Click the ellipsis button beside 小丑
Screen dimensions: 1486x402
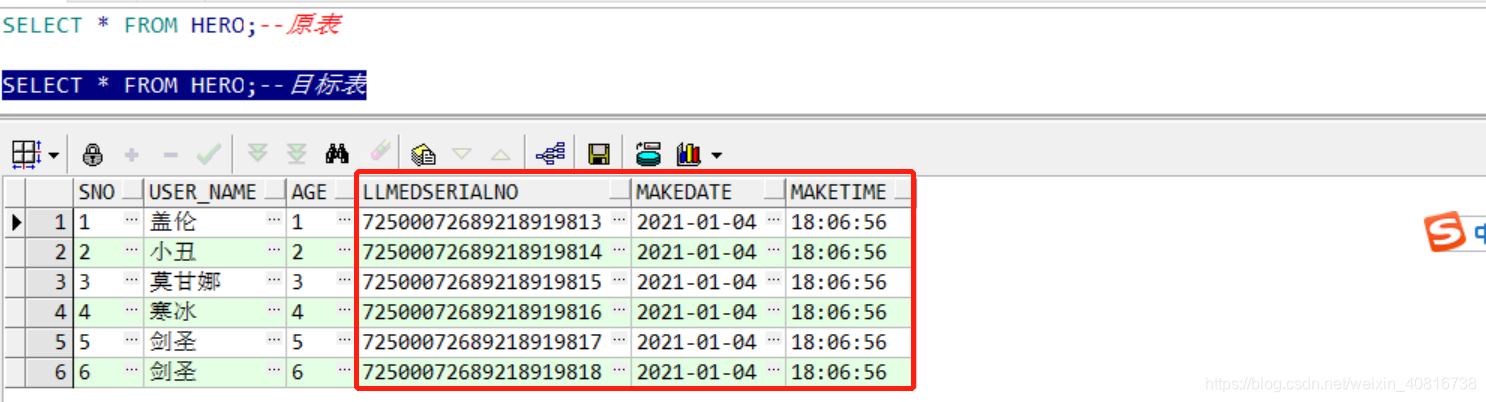(x=275, y=252)
